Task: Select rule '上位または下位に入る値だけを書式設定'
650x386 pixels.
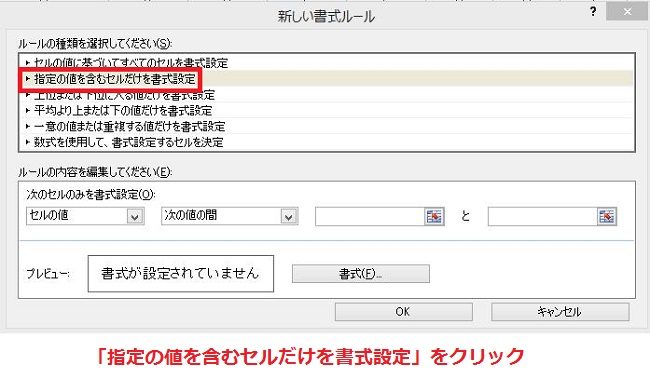Action: (x=327, y=95)
